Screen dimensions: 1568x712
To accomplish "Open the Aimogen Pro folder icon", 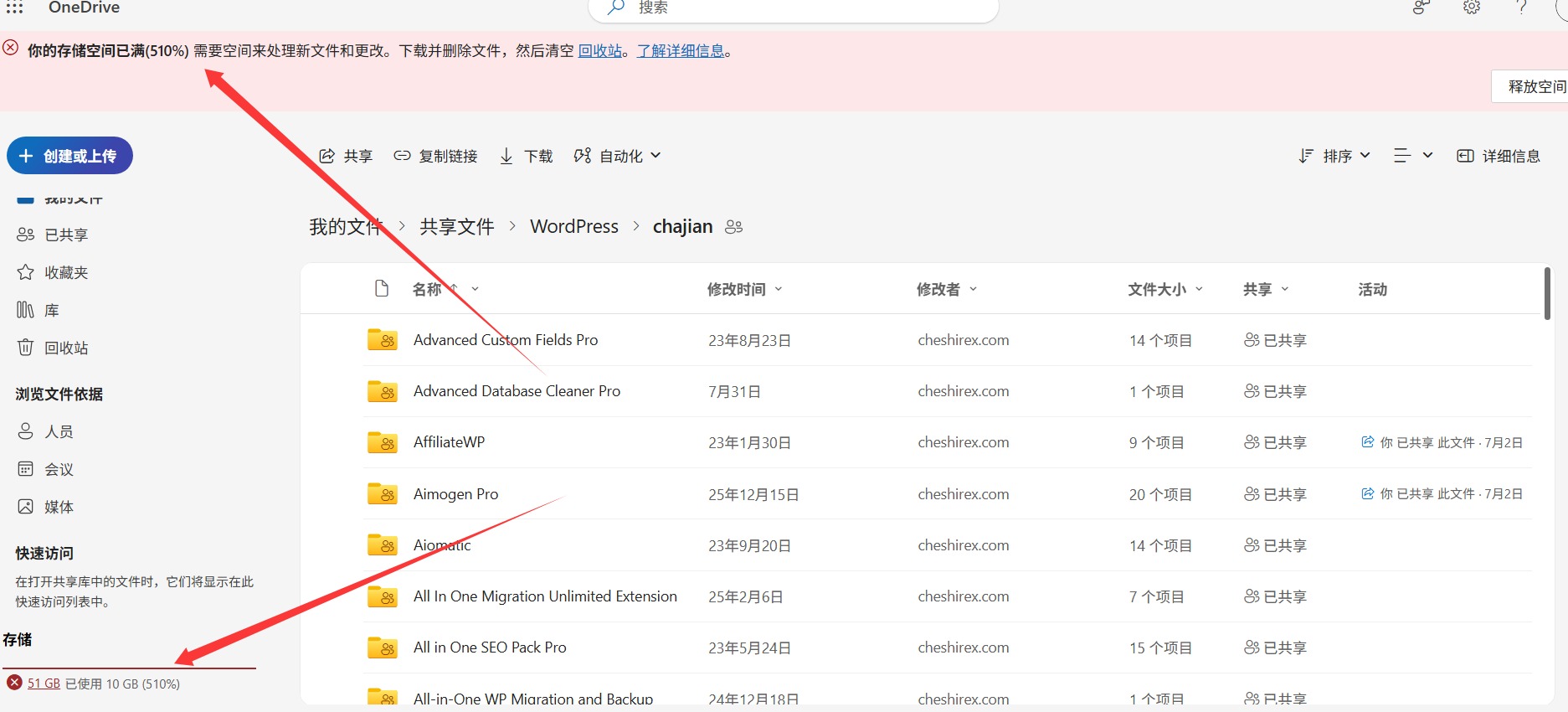I will [x=383, y=494].
